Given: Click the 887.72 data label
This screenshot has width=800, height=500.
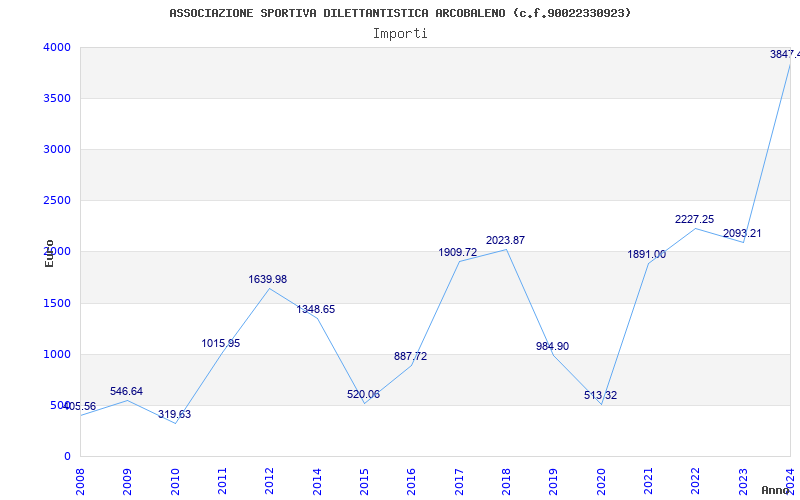Looking at the screenshot, I should click(x=411, y=357).
